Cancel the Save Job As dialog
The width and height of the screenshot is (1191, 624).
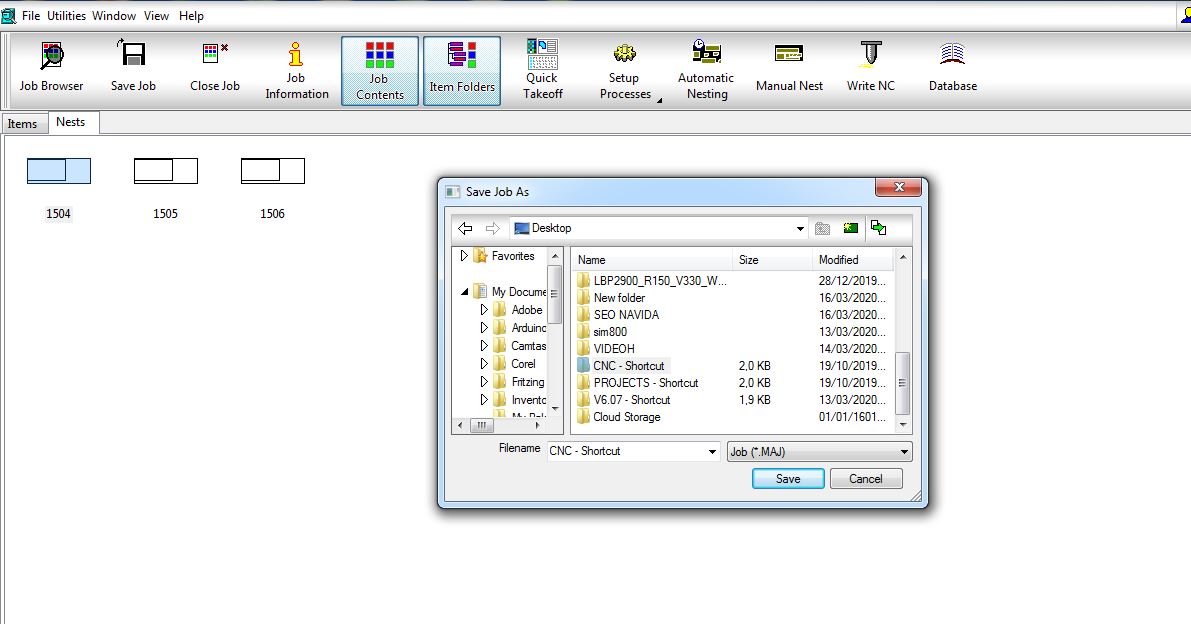866,479
